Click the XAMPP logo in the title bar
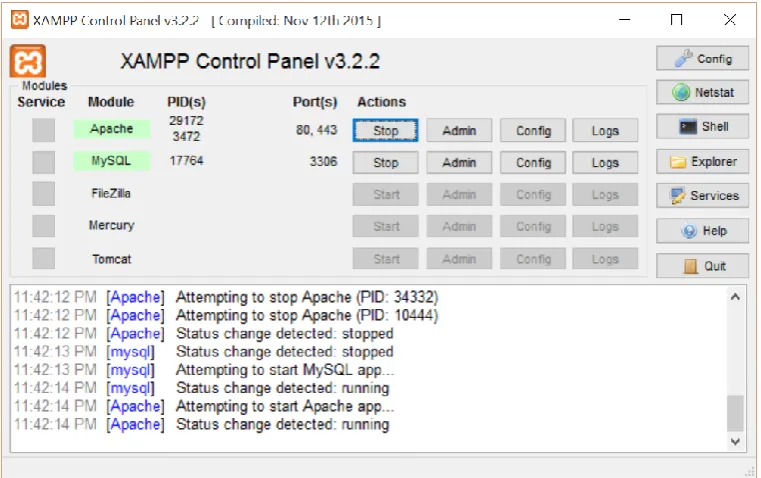This screenshot has width=761, height=478. (19, 20)
